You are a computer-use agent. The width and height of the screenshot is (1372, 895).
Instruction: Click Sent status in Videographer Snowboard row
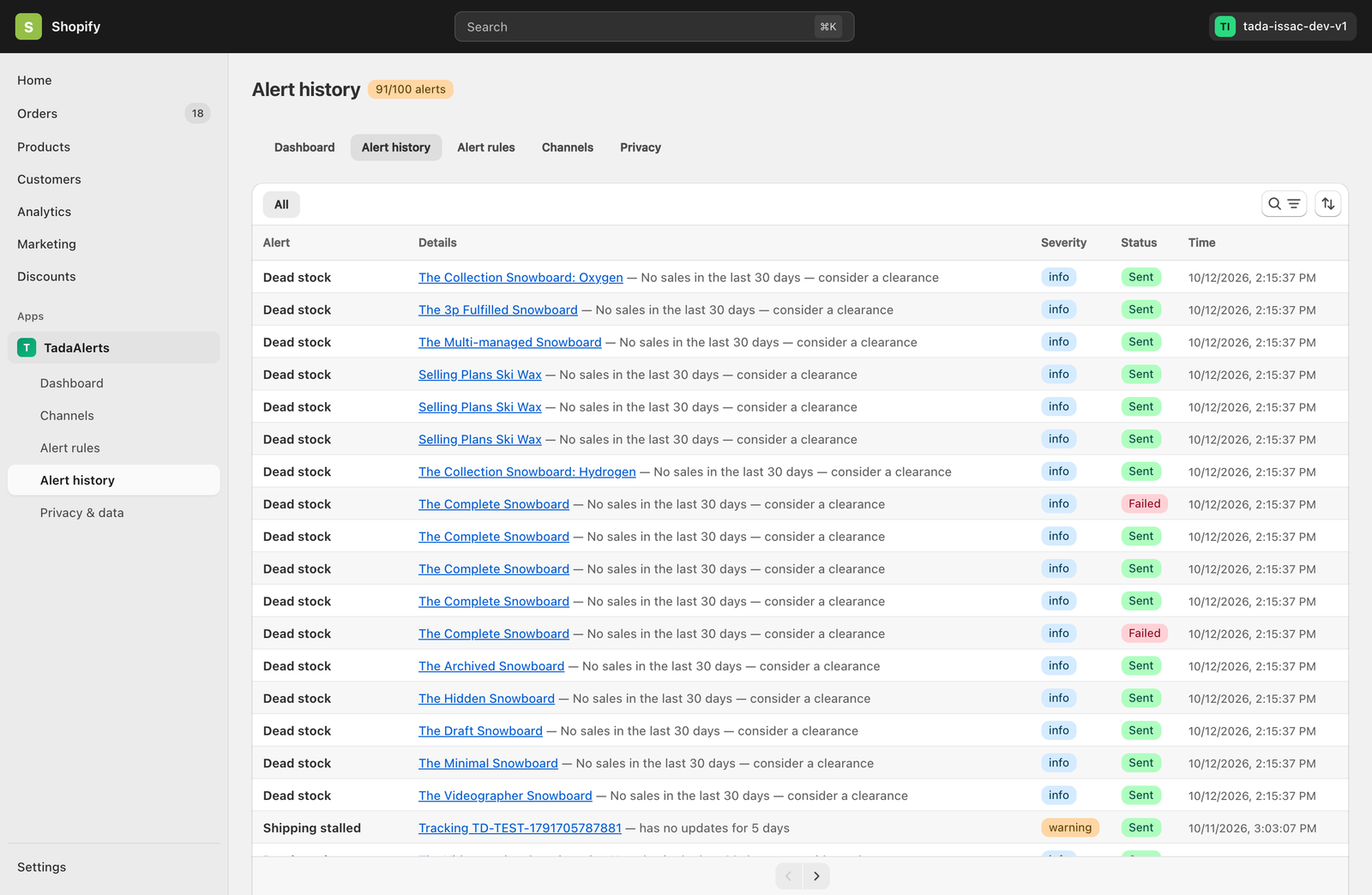click(1140, 796)
